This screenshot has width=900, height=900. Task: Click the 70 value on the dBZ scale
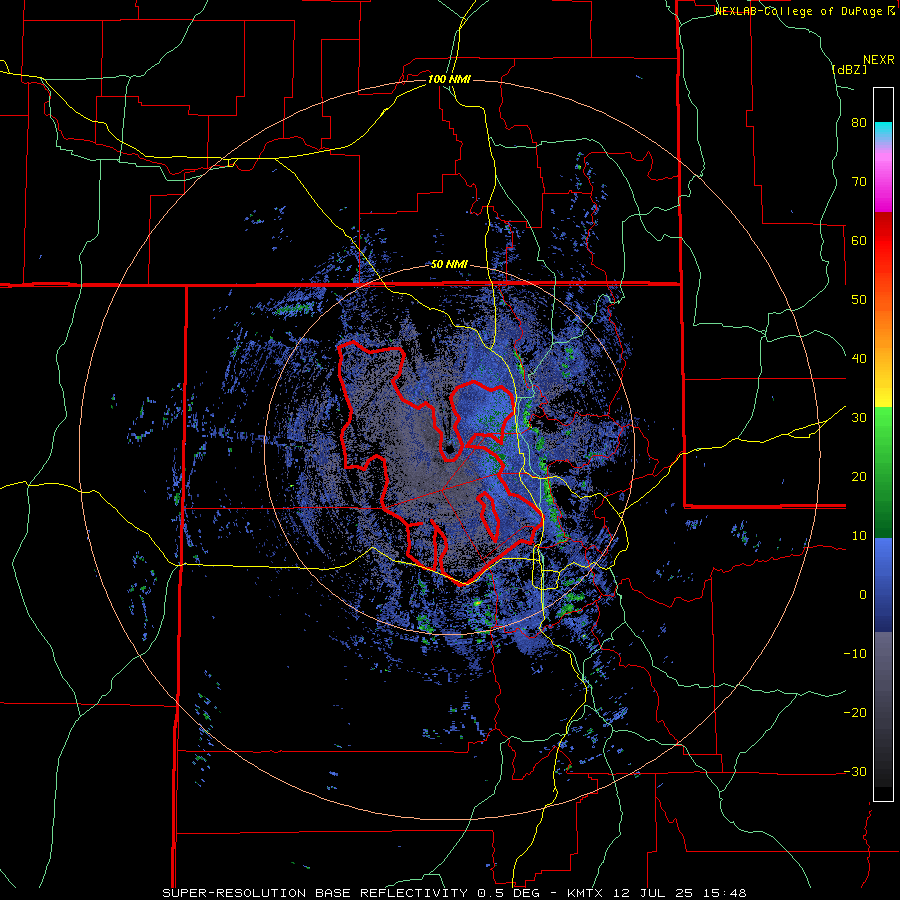859,181
